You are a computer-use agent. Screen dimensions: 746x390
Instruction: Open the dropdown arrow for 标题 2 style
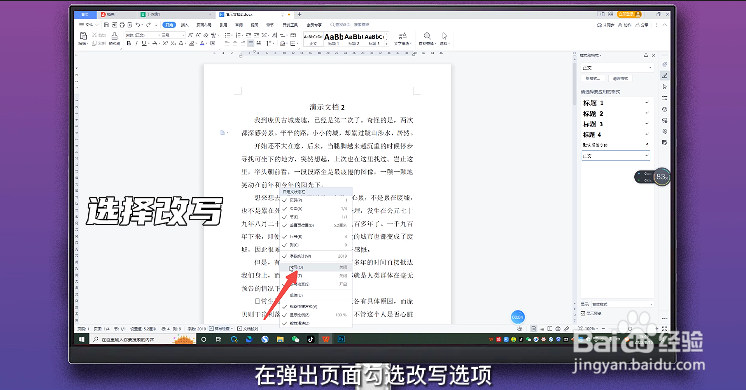tap(647, 113)
